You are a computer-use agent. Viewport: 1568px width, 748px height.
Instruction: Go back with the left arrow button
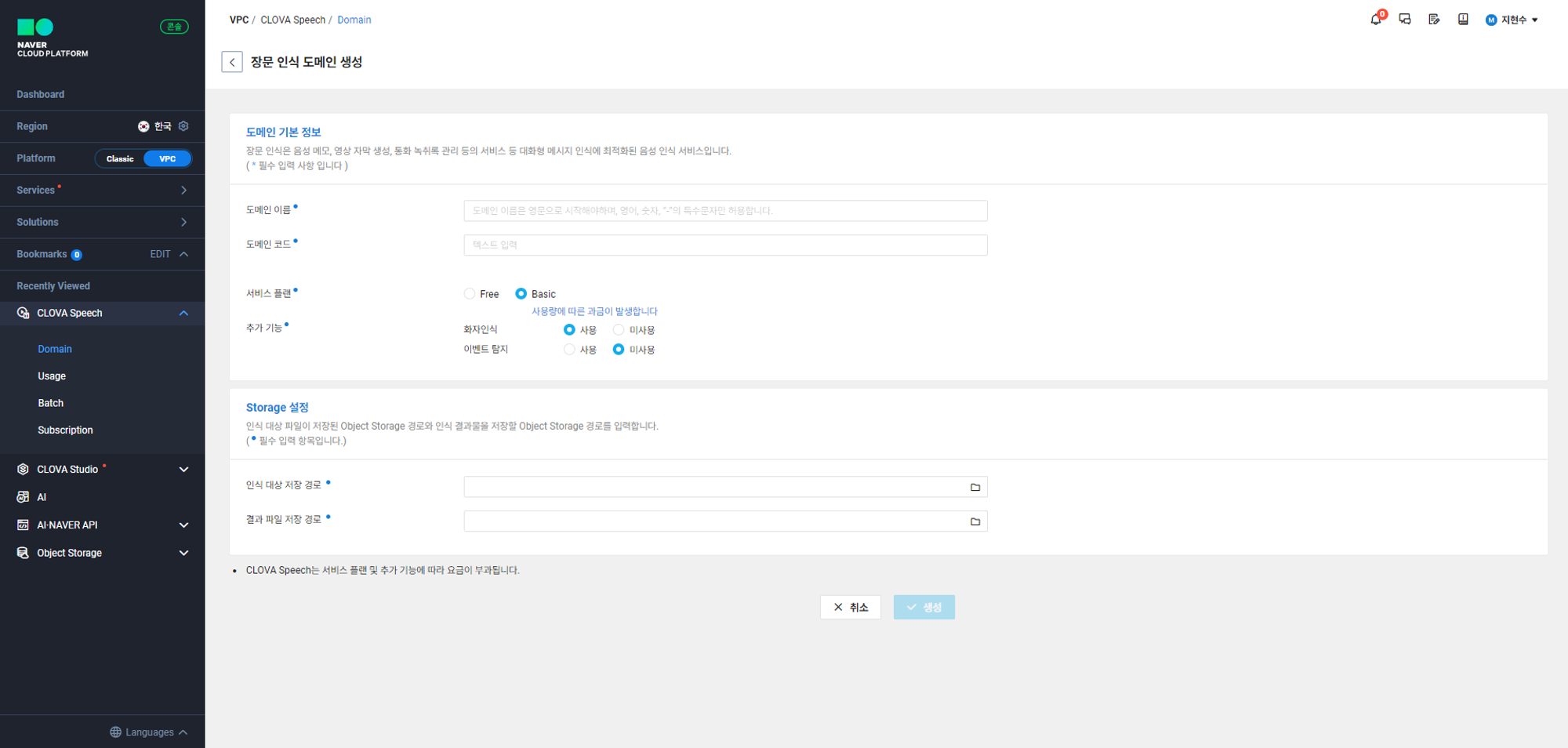232,62
